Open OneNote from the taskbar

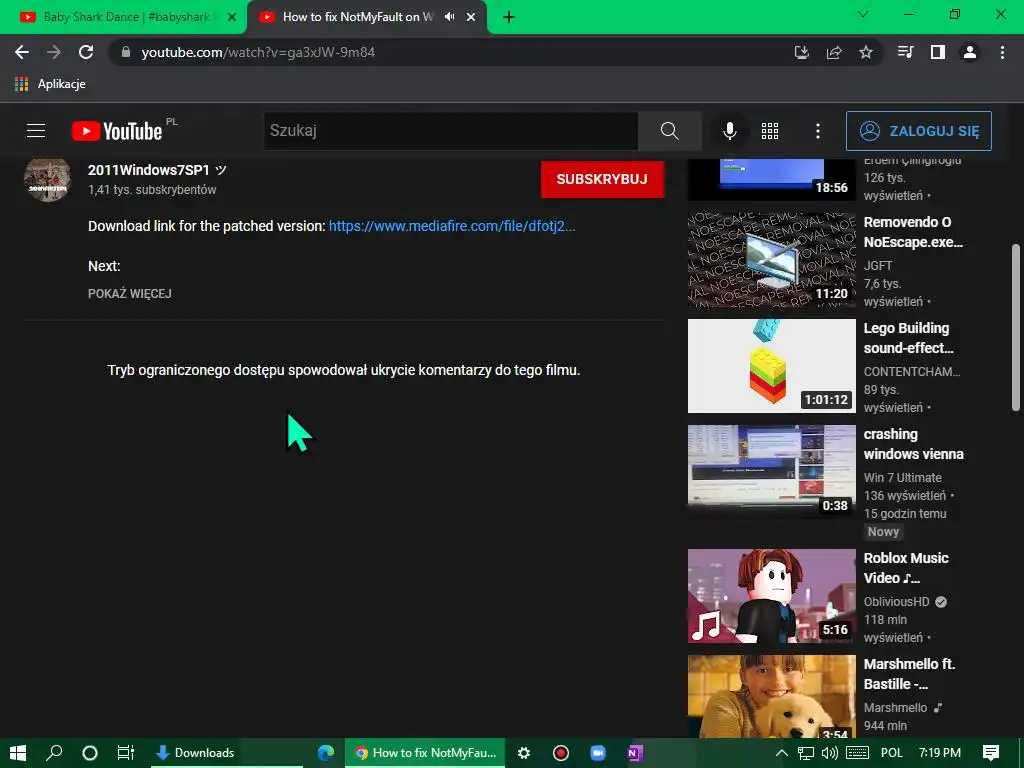[x=635, y=753]
